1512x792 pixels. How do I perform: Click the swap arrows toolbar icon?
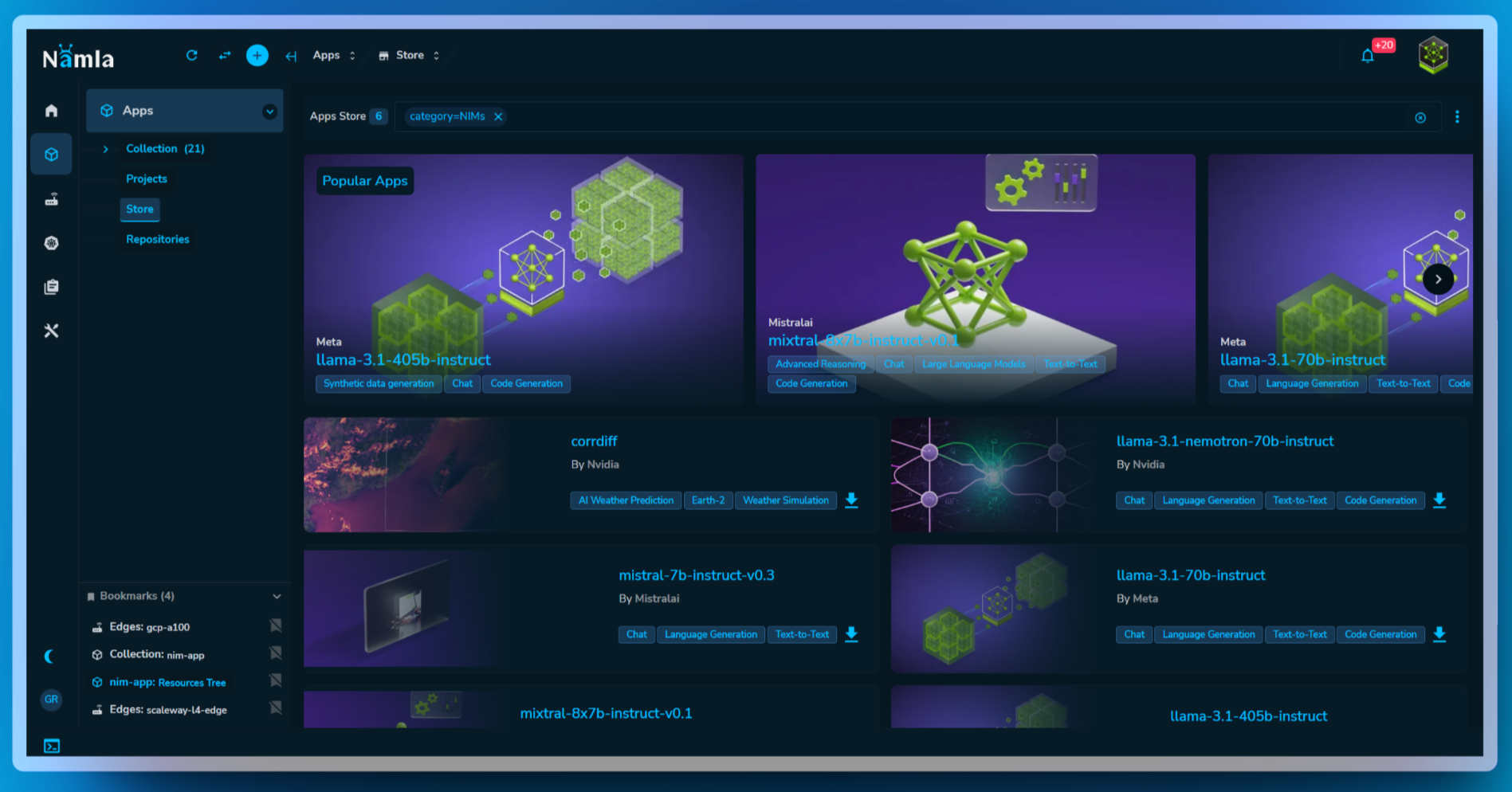tap(225, 55)
